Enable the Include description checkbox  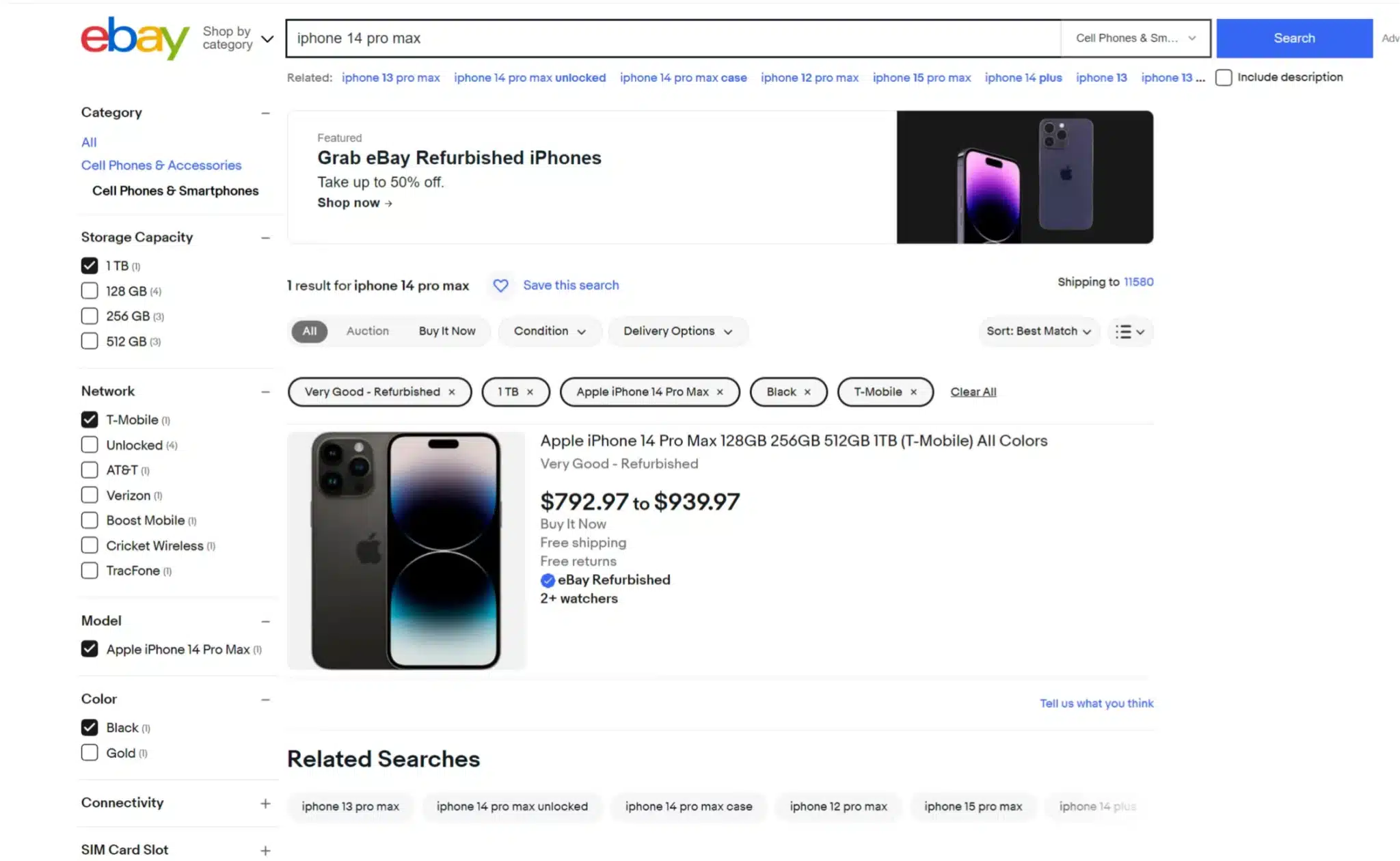tap(1224, 77)
